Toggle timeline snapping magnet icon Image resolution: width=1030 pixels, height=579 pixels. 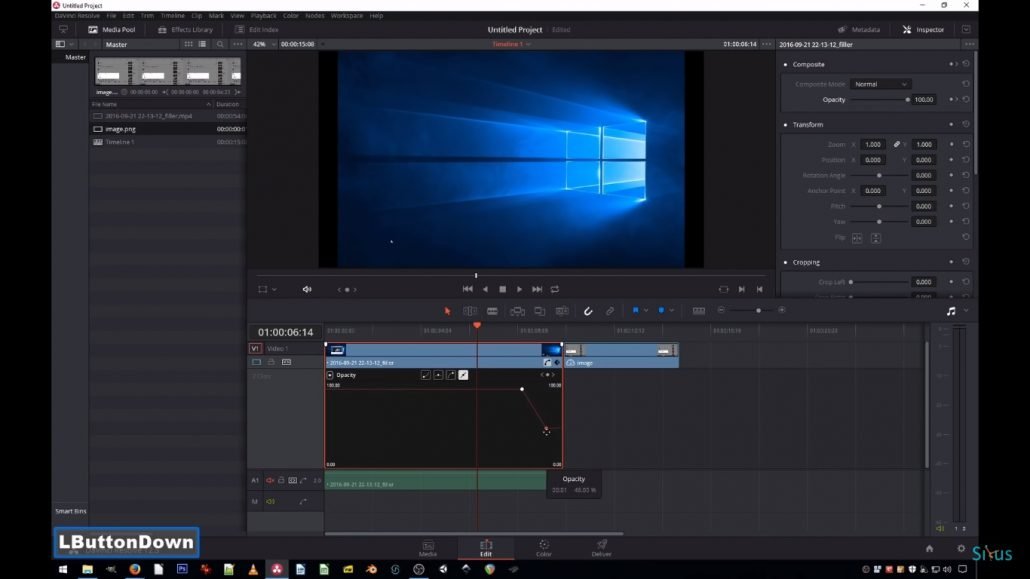(588, 311)
